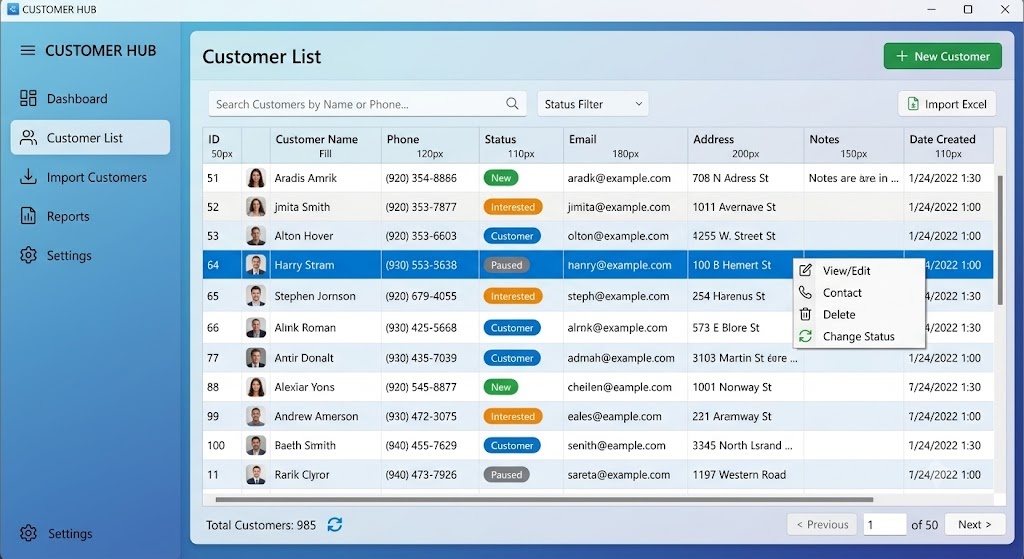Screen dimensions: 1024x559
Task: Click Stephen Jornson's avatar photo
Action: pyautogui.click(x=255, y=296)
